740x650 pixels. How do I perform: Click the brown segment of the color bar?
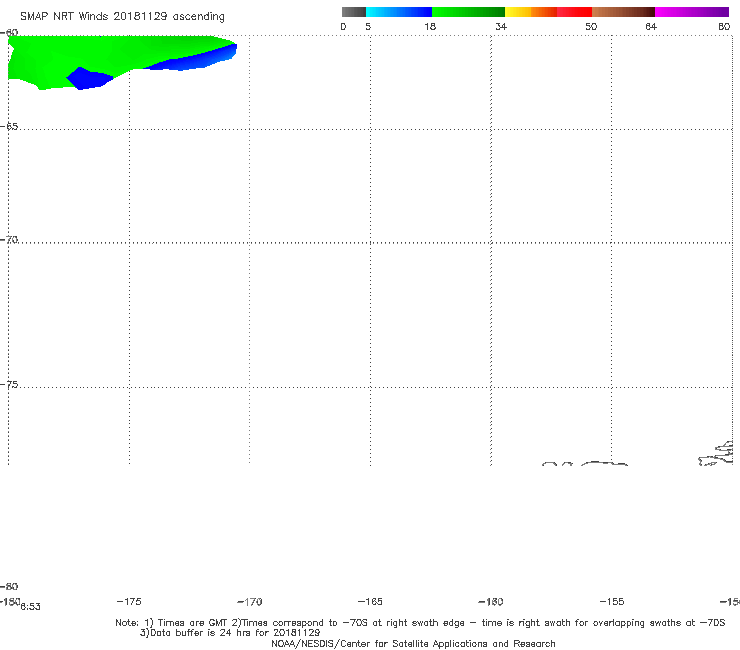coord(623,12)
